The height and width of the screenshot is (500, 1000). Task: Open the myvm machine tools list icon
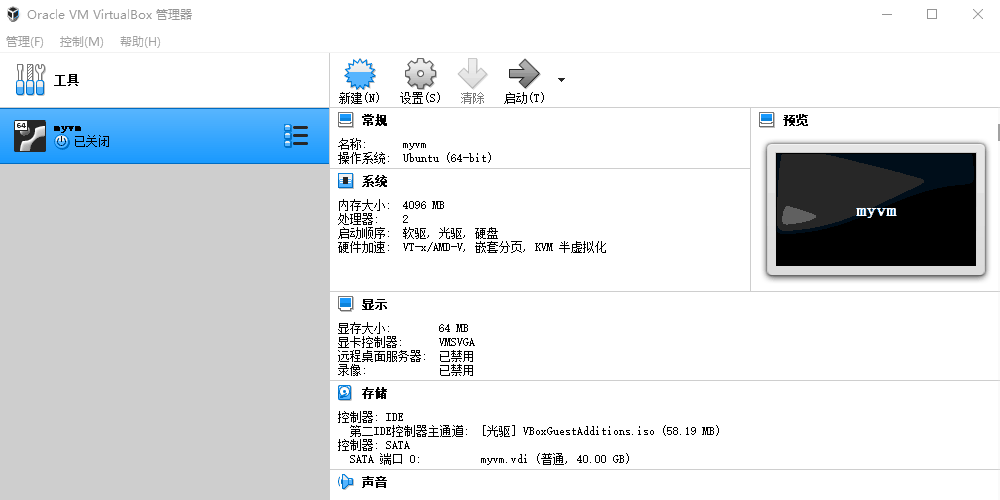click(296, 136)
